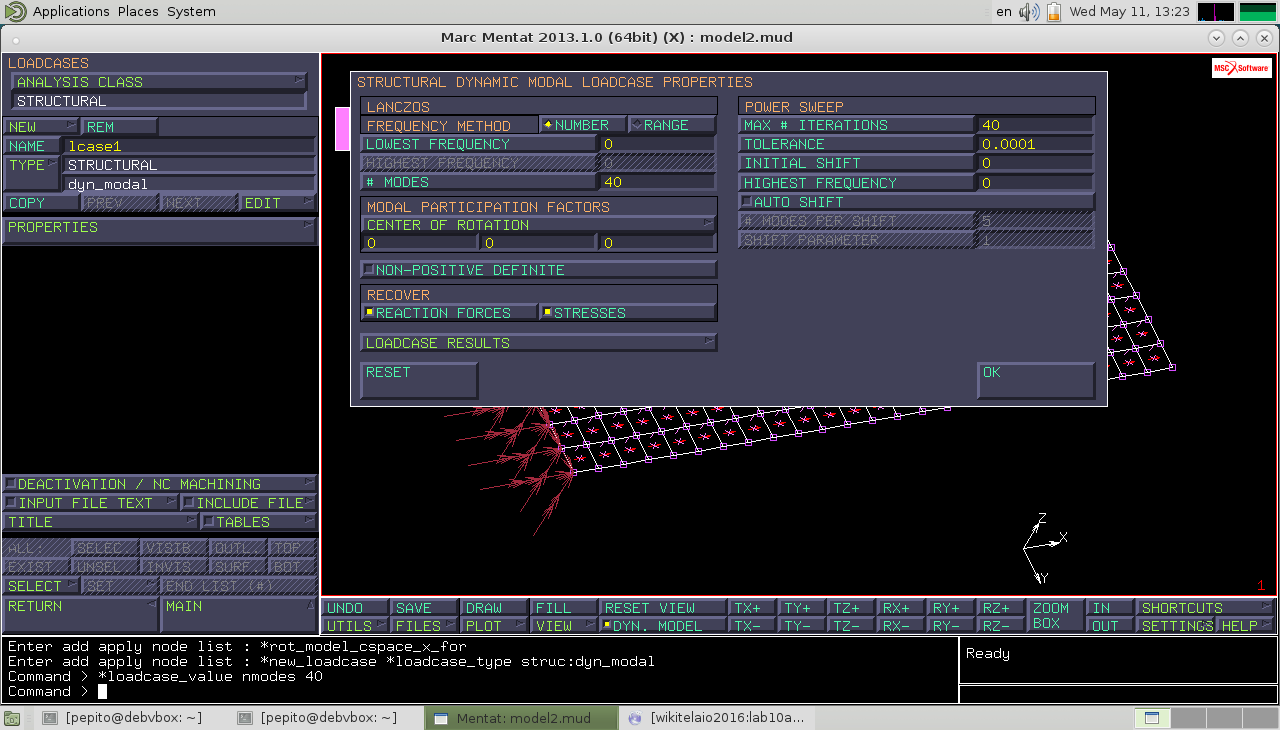Open the CENTER OF ROTATION dropdown
This screenshot has width=1280, height=730.
coord(538,225)
